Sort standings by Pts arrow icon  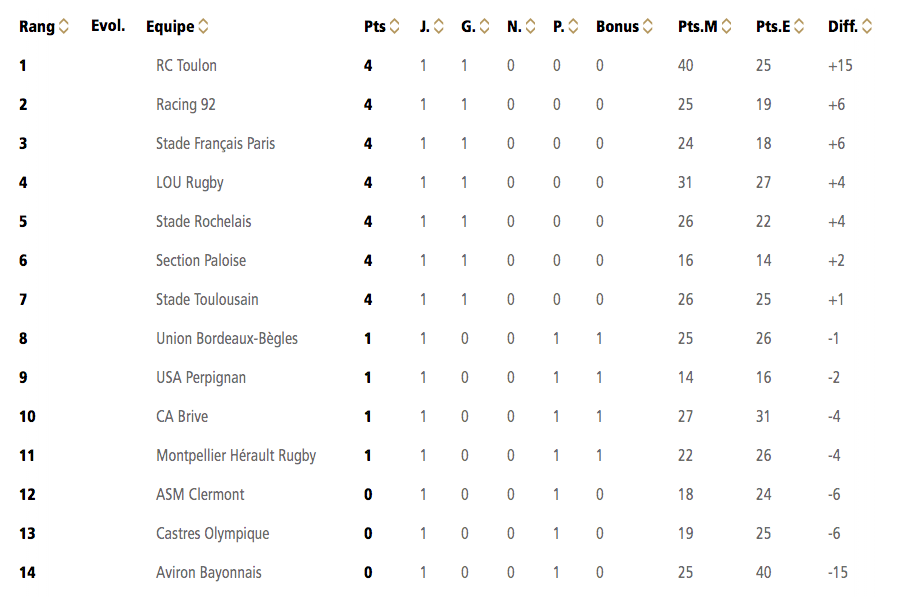pyautogui.click(x=394, y=26)
